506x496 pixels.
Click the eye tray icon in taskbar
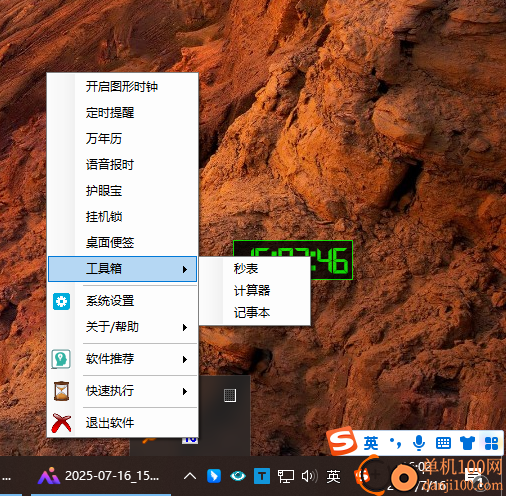click(x=238, y=476)
